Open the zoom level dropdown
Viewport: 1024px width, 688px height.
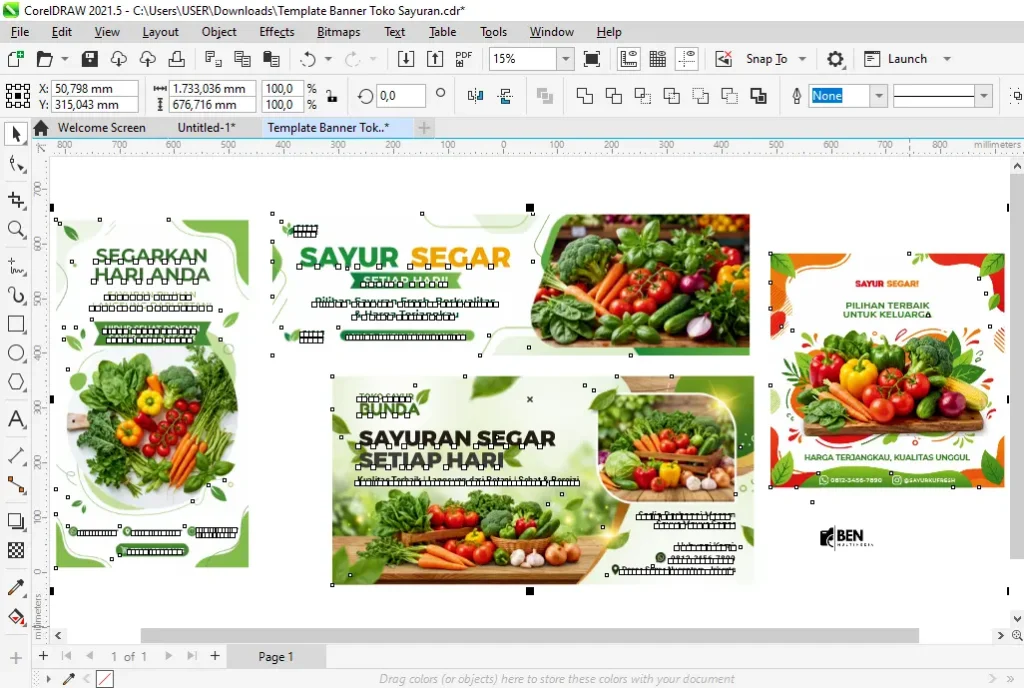[x=566, y=59]
